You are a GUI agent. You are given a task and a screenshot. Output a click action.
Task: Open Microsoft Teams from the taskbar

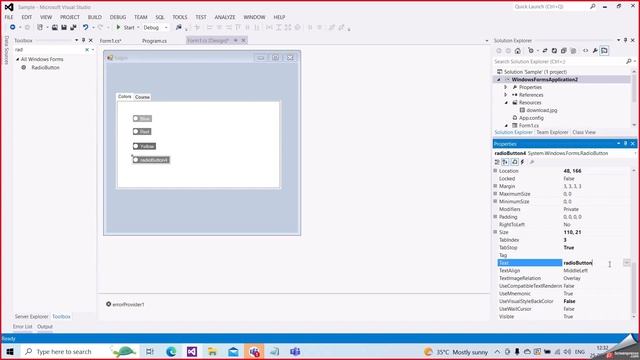[295, 351]
